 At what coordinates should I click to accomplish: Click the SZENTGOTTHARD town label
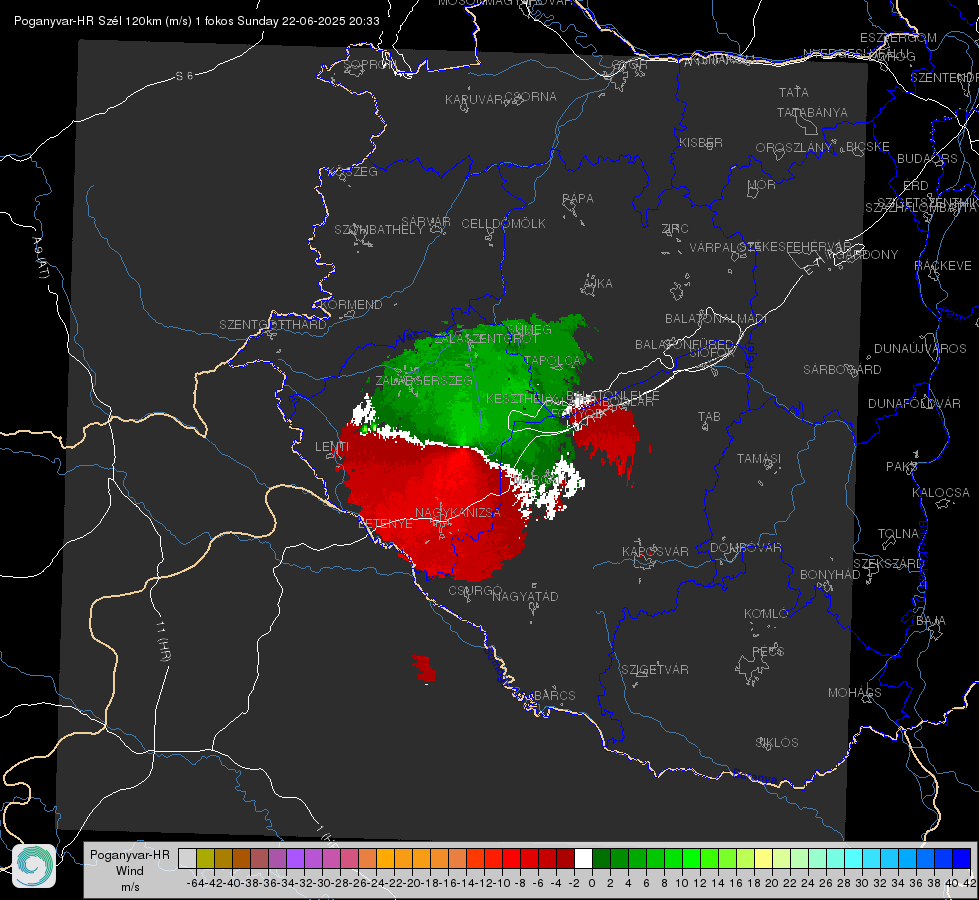click(273, 325)
